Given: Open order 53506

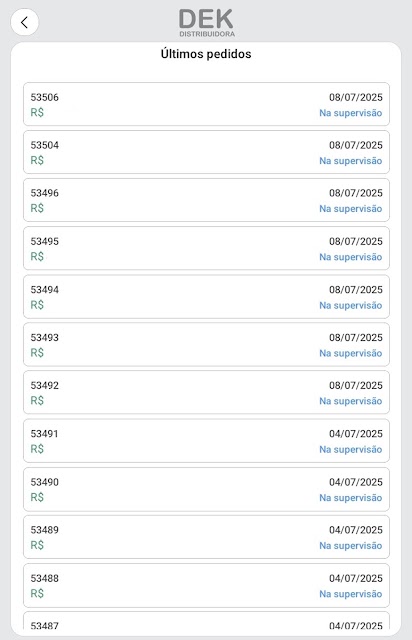Looking at the screenshot, I should (x=206, y=104).
